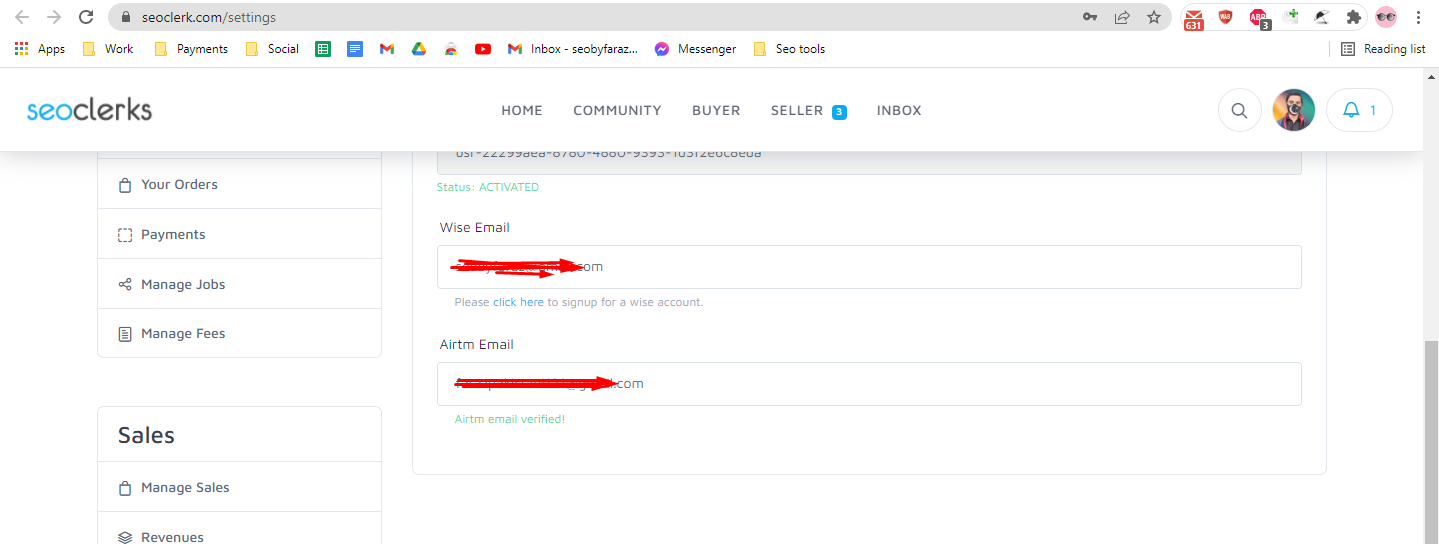This screenshot has height=544, width=1439.
Task: Click the Wise Email input field
Action: click(x=869, y=267)
